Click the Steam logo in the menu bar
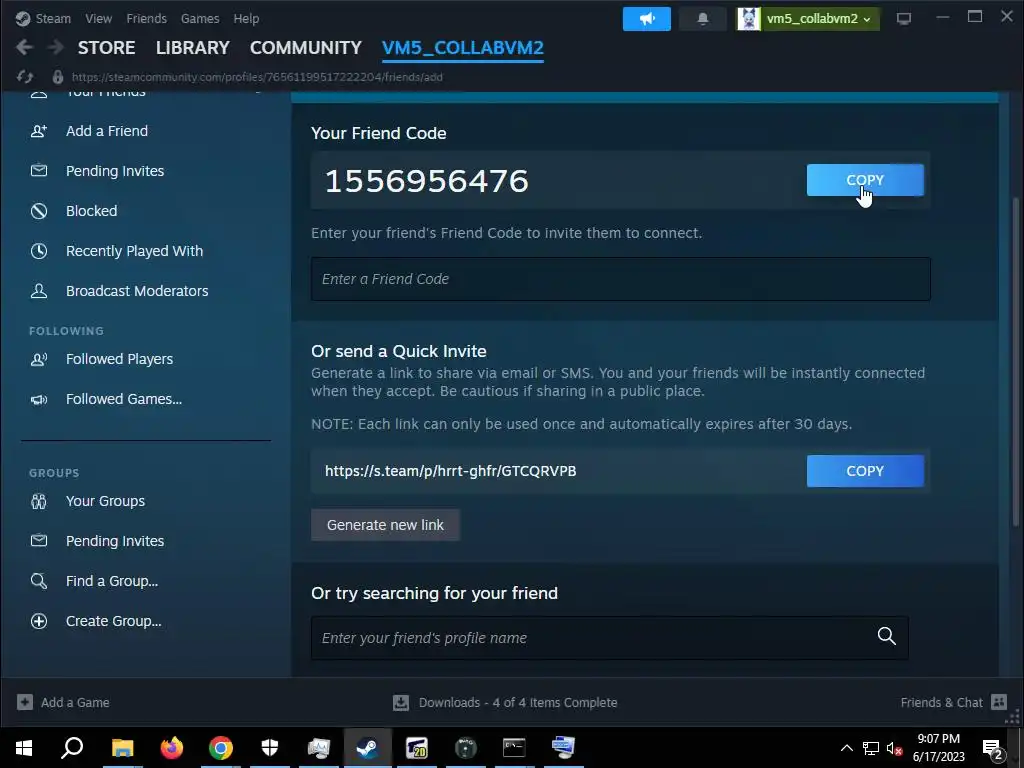The width and height of the screenshot is (1024, 768). coord(23,18)
